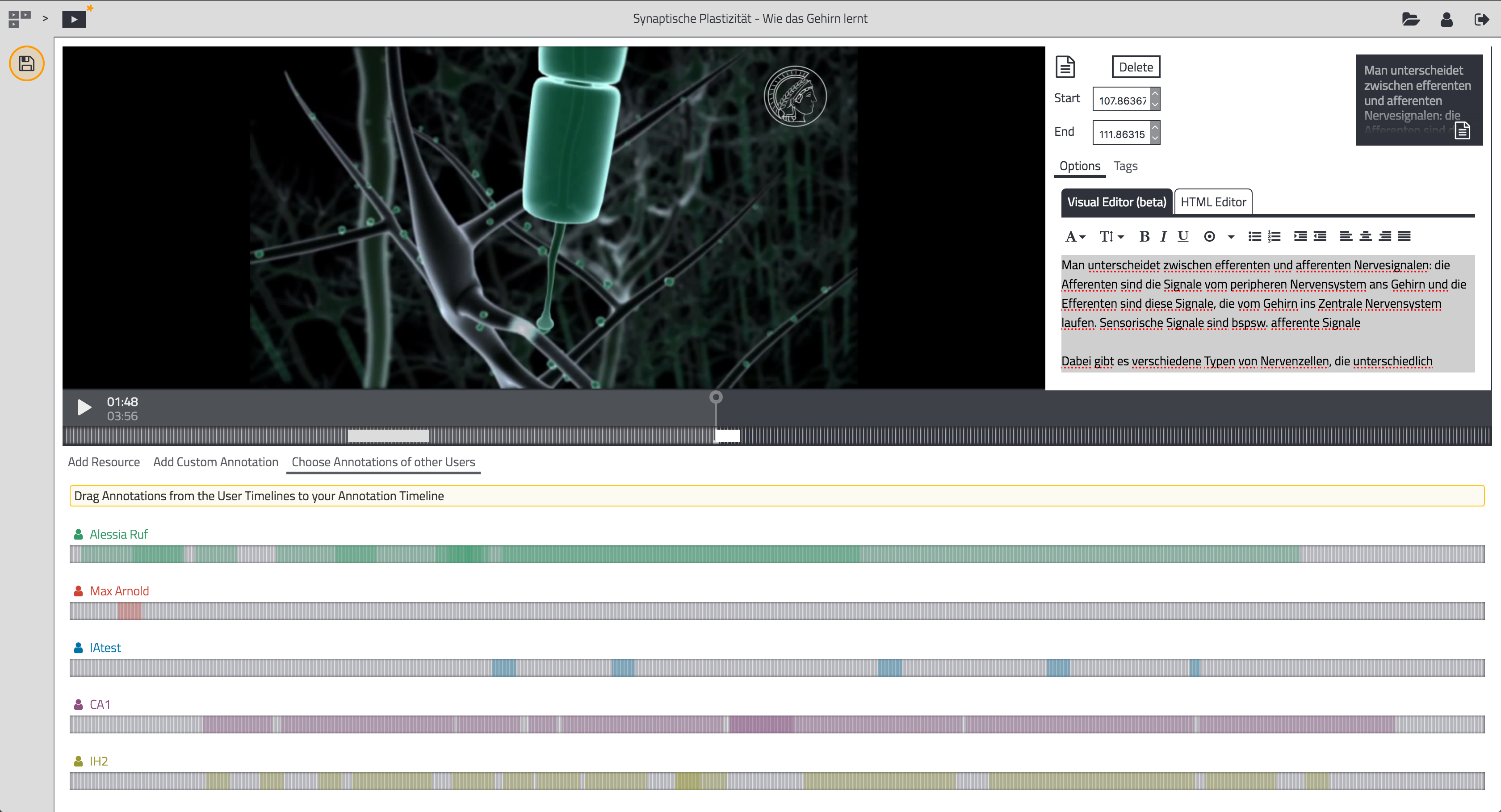Open the font color dropdown
Viewport: 1501px width, 812px height.
coord(1076,236)
